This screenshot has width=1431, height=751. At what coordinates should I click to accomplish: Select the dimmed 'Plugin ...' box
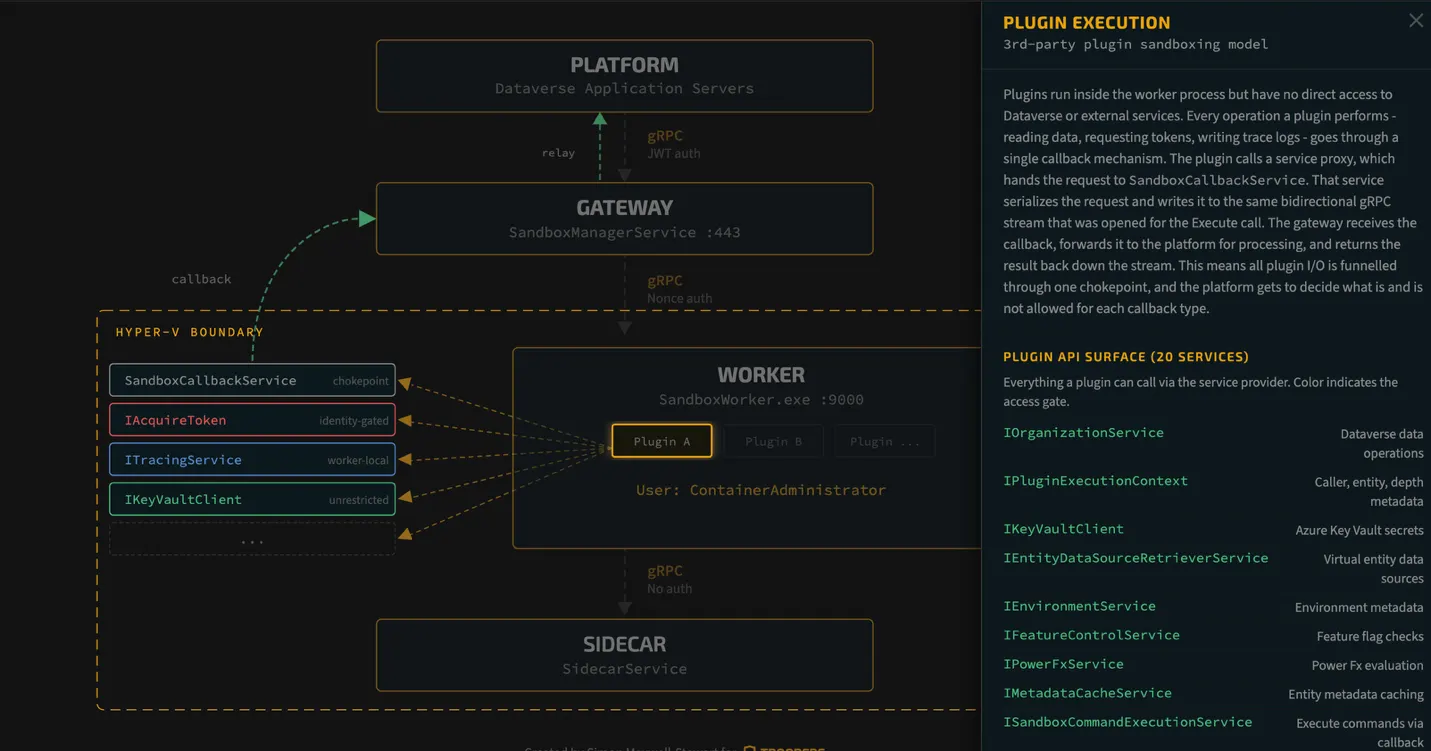click(x=885, y=441)
